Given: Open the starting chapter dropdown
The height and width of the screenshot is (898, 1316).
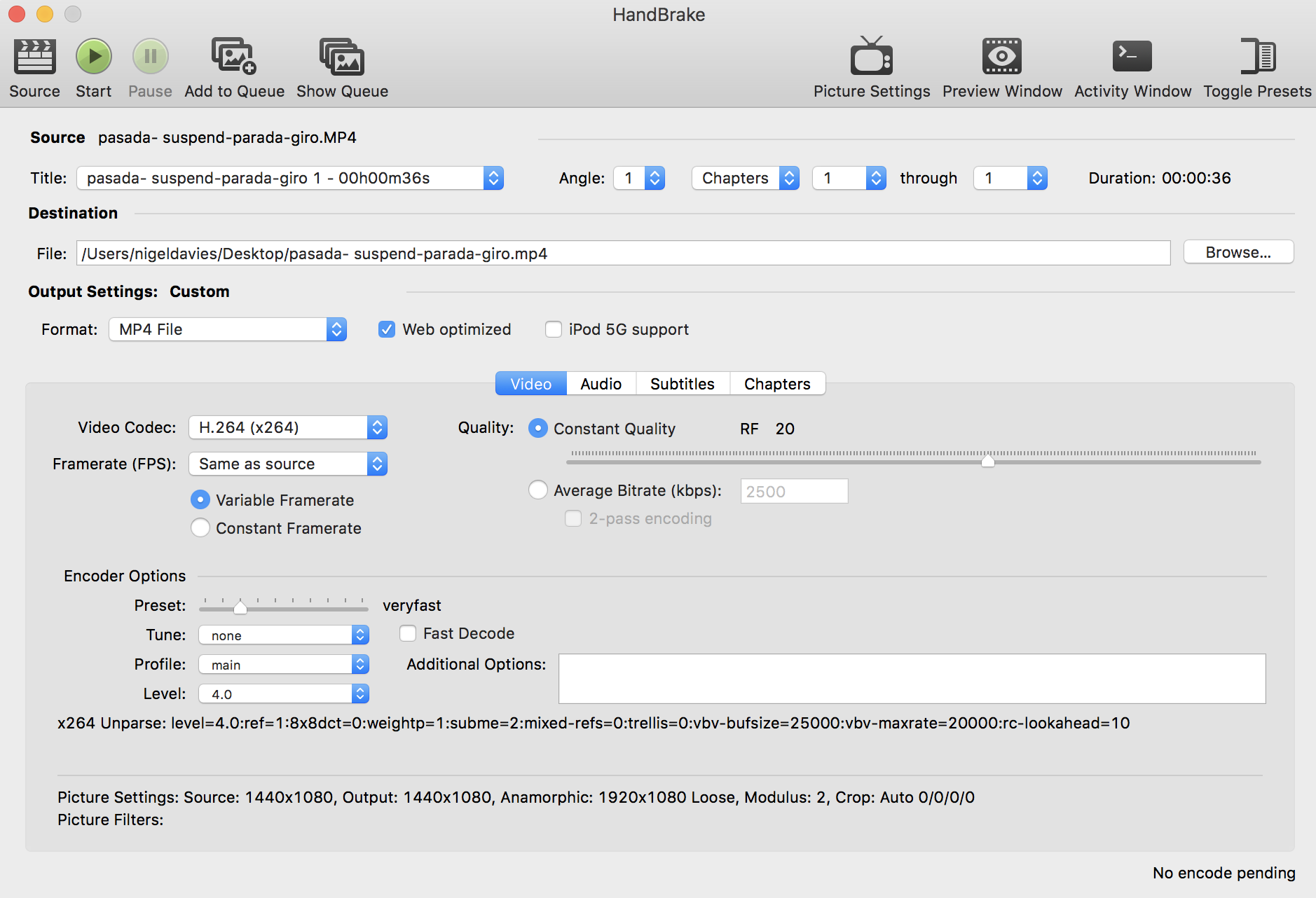Looking at the screenshot, I should [x=849, y=178].
